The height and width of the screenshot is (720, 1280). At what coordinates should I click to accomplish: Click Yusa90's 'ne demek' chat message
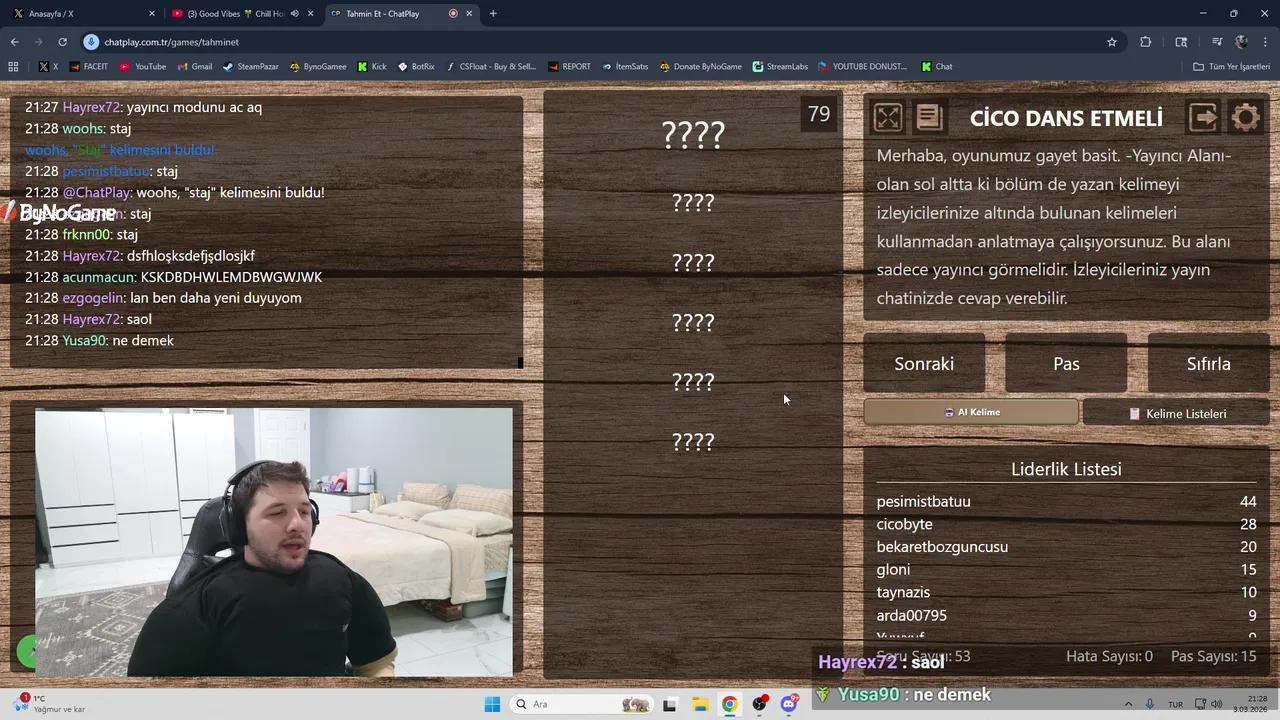point(99,341)
